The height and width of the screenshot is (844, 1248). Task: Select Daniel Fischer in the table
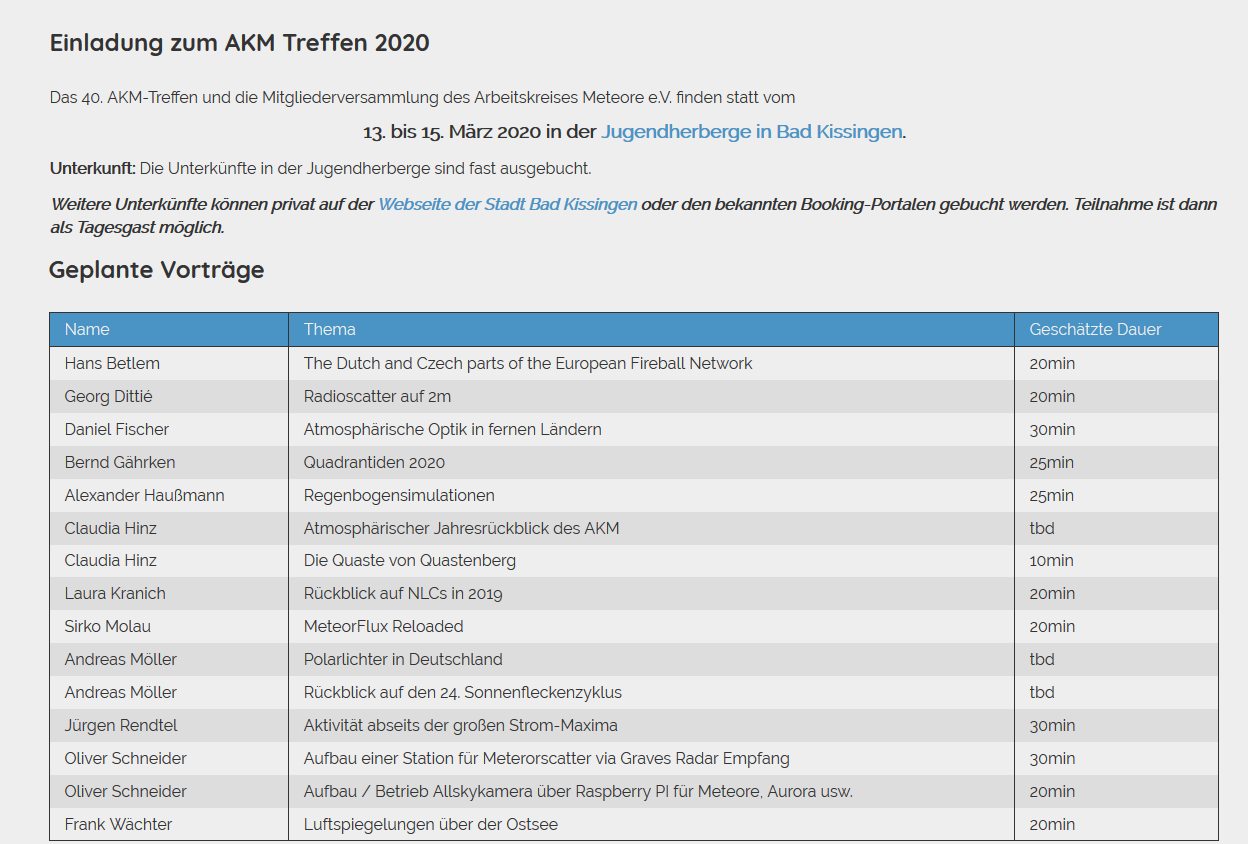(x=117, y=429)
